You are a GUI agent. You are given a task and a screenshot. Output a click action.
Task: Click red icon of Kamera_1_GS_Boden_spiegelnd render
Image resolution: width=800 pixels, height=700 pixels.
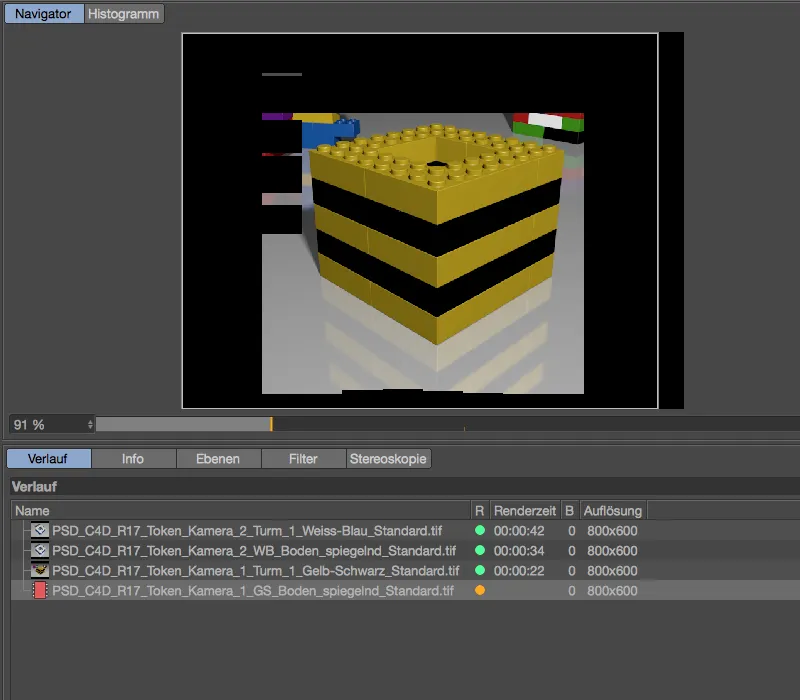(x=40, y=590)
